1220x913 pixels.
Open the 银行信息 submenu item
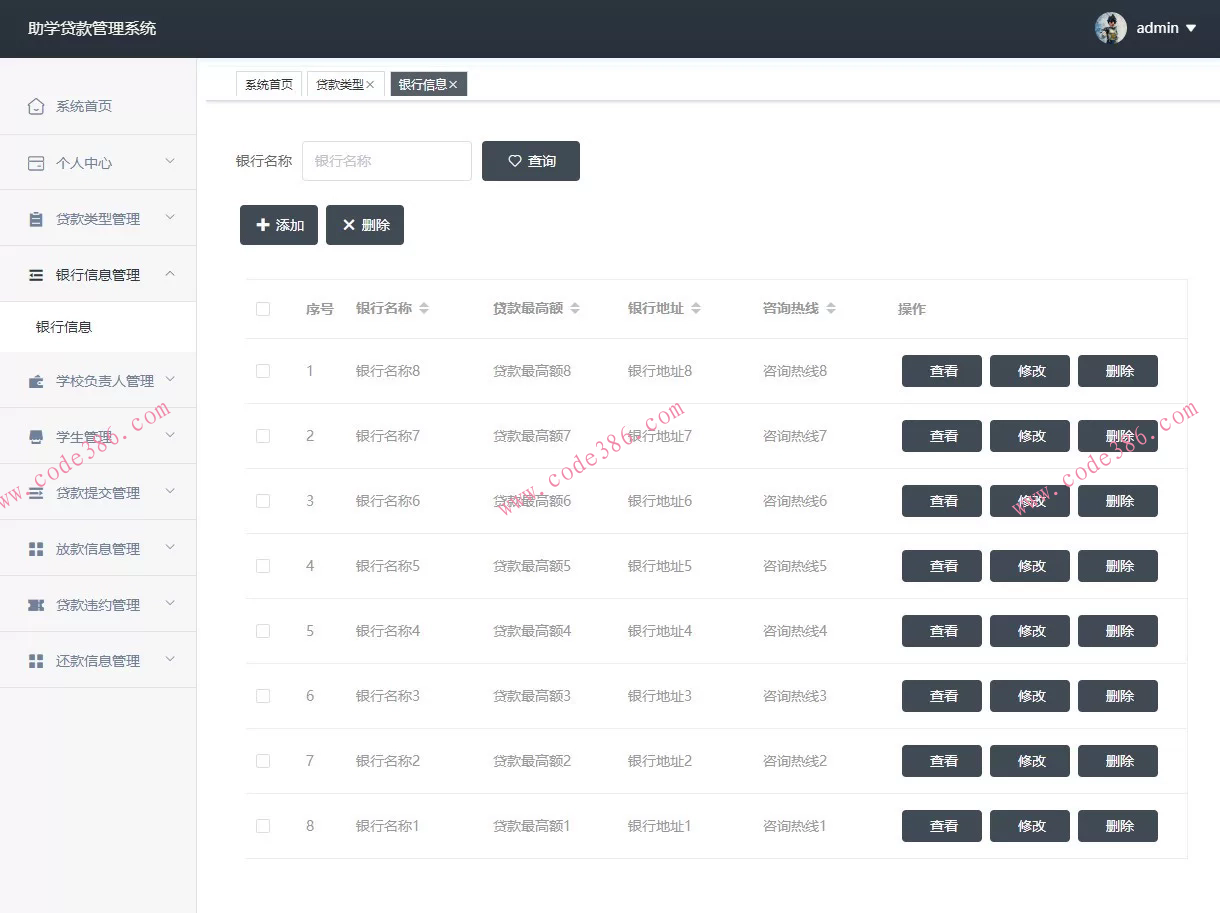64,327
